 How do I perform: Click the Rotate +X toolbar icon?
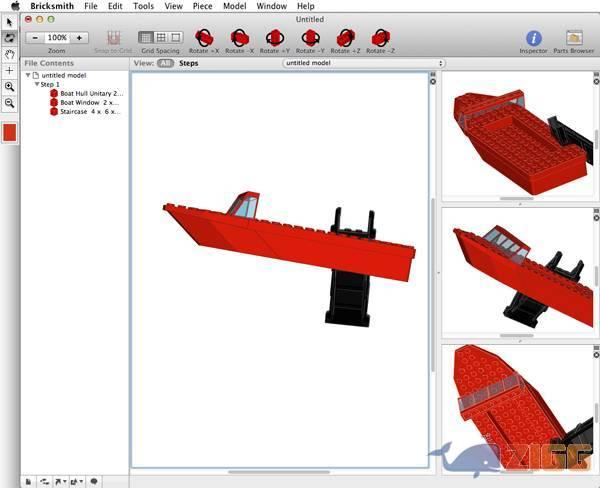click(x=204, y=38)
